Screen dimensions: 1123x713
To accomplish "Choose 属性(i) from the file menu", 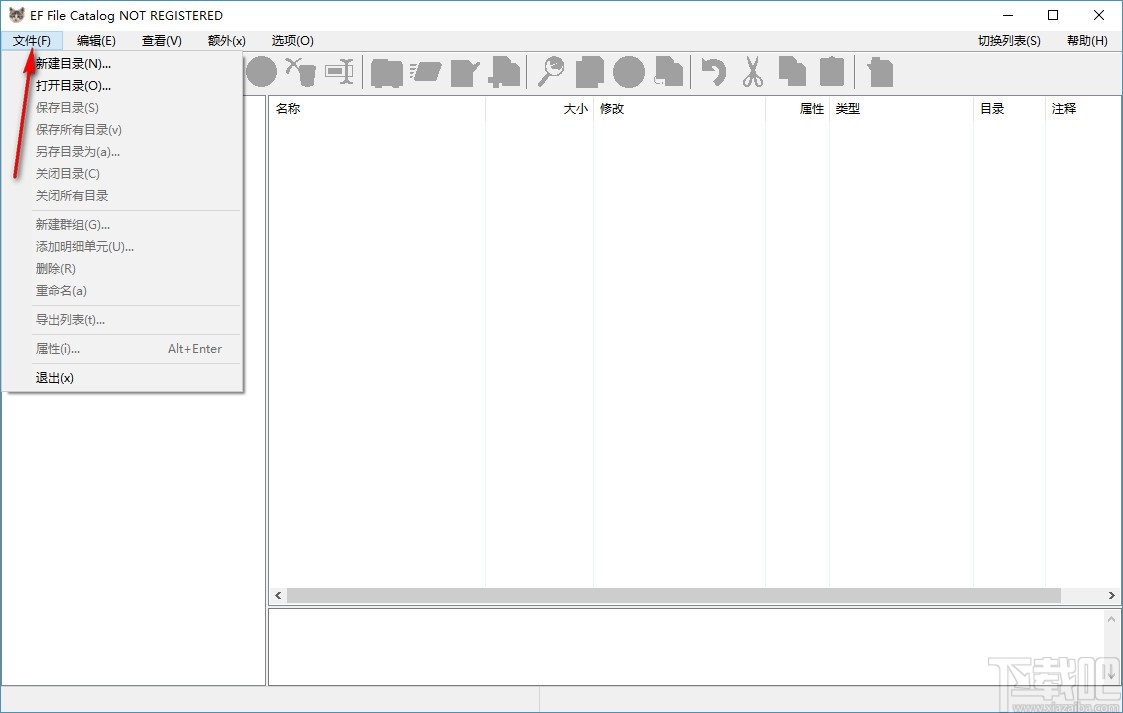I will (55, 348).
